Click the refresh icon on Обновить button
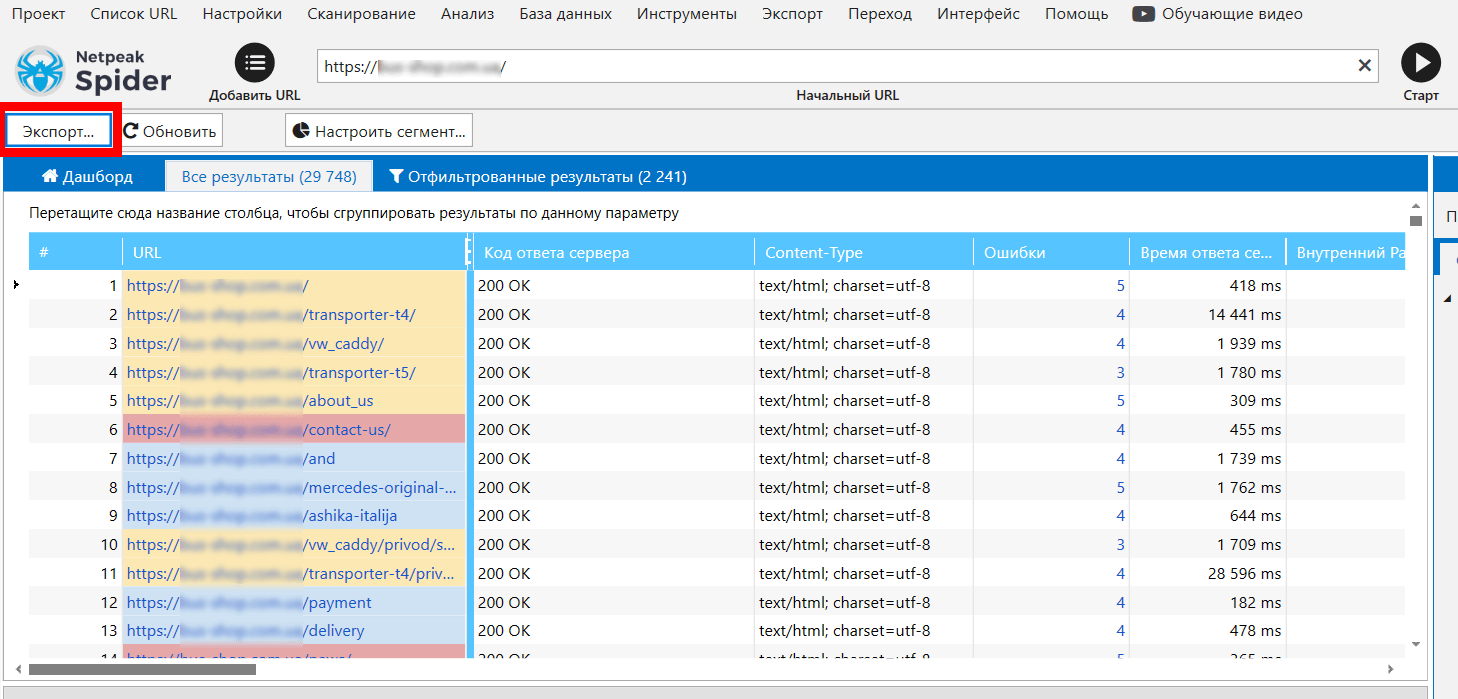The image size is (1458, 699). 131,131
